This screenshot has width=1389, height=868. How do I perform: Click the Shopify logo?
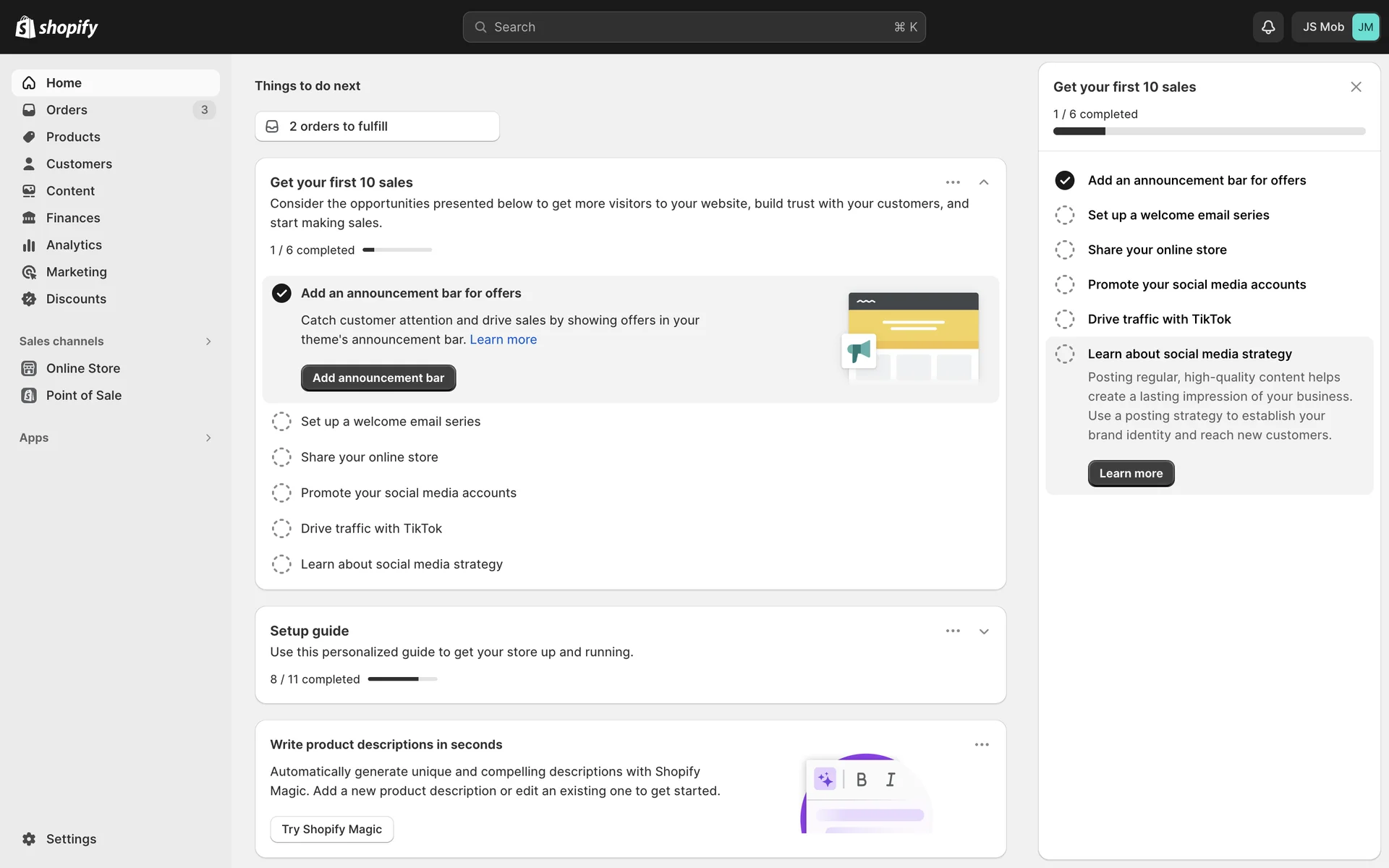[x=56, y=27]
